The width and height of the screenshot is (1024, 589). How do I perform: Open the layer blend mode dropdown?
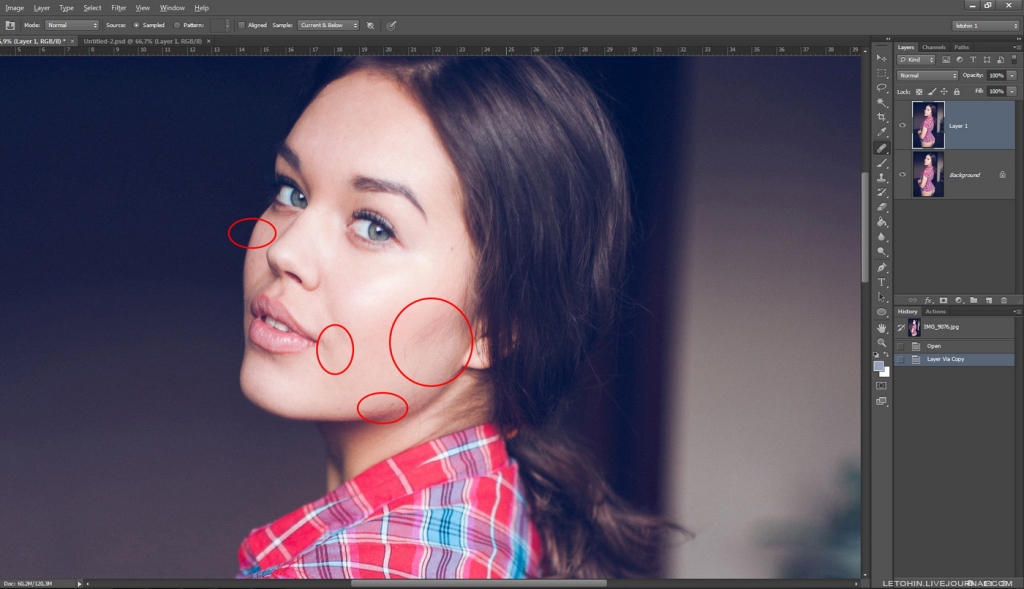pyautogui.click(x=927, y=76)
